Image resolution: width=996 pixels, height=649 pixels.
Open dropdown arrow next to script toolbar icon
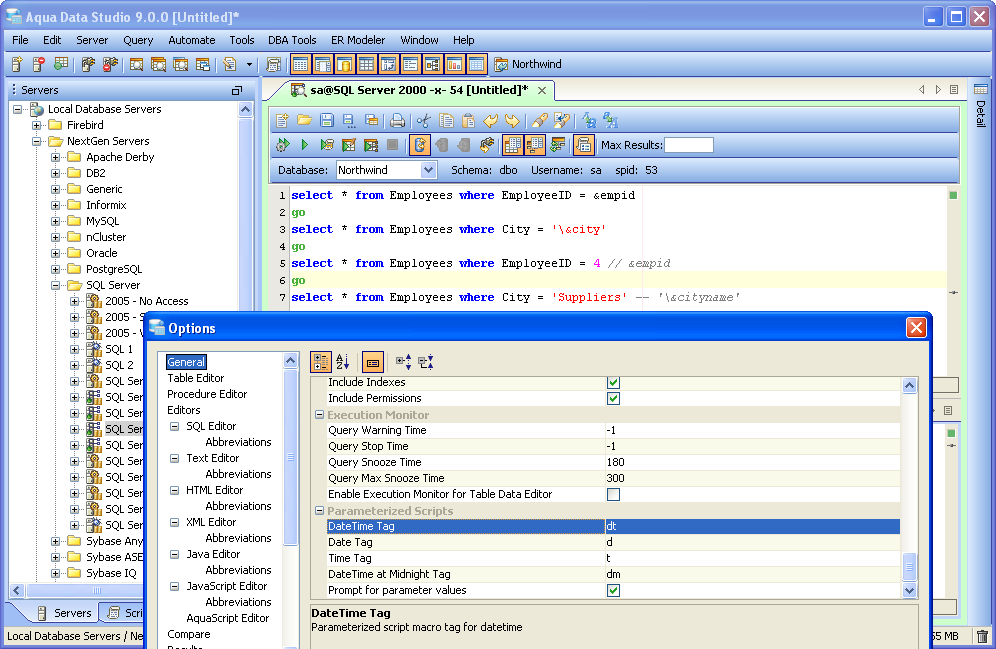[x=249, y=64]
